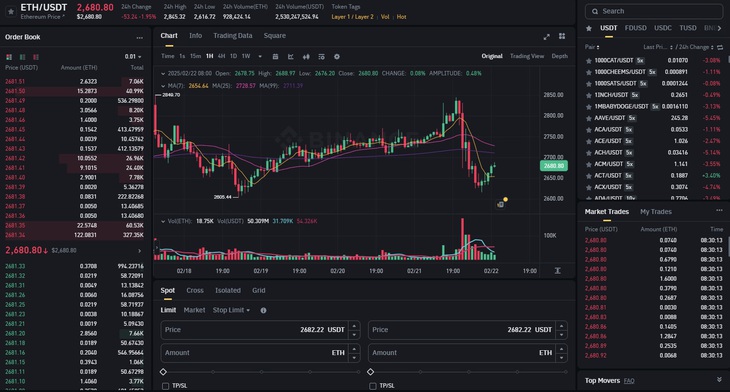Click the limit order info icon
730x392 pixels.
pos(264,311)
